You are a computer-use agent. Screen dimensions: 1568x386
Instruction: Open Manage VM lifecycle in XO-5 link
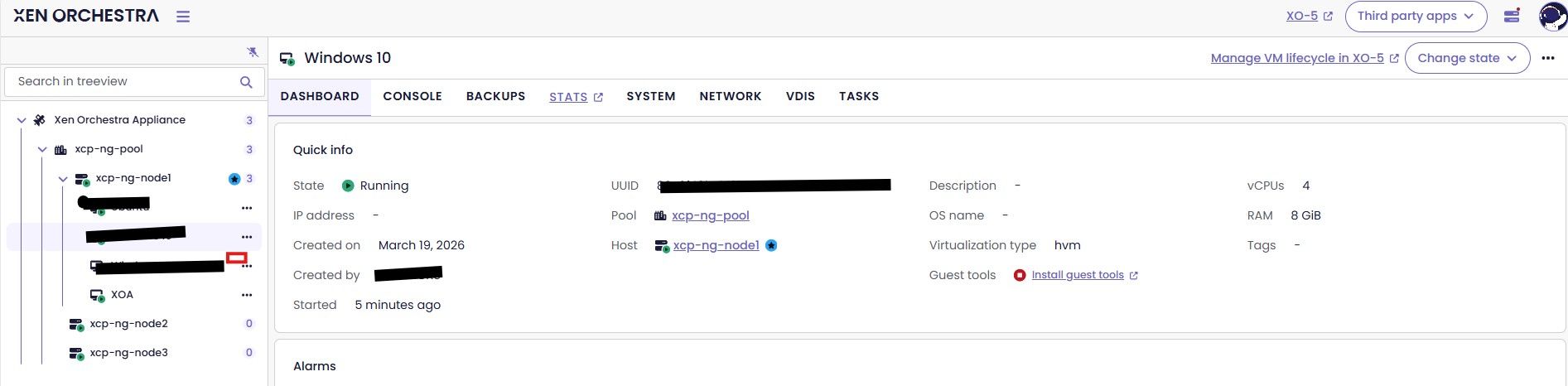point(1297,58)
